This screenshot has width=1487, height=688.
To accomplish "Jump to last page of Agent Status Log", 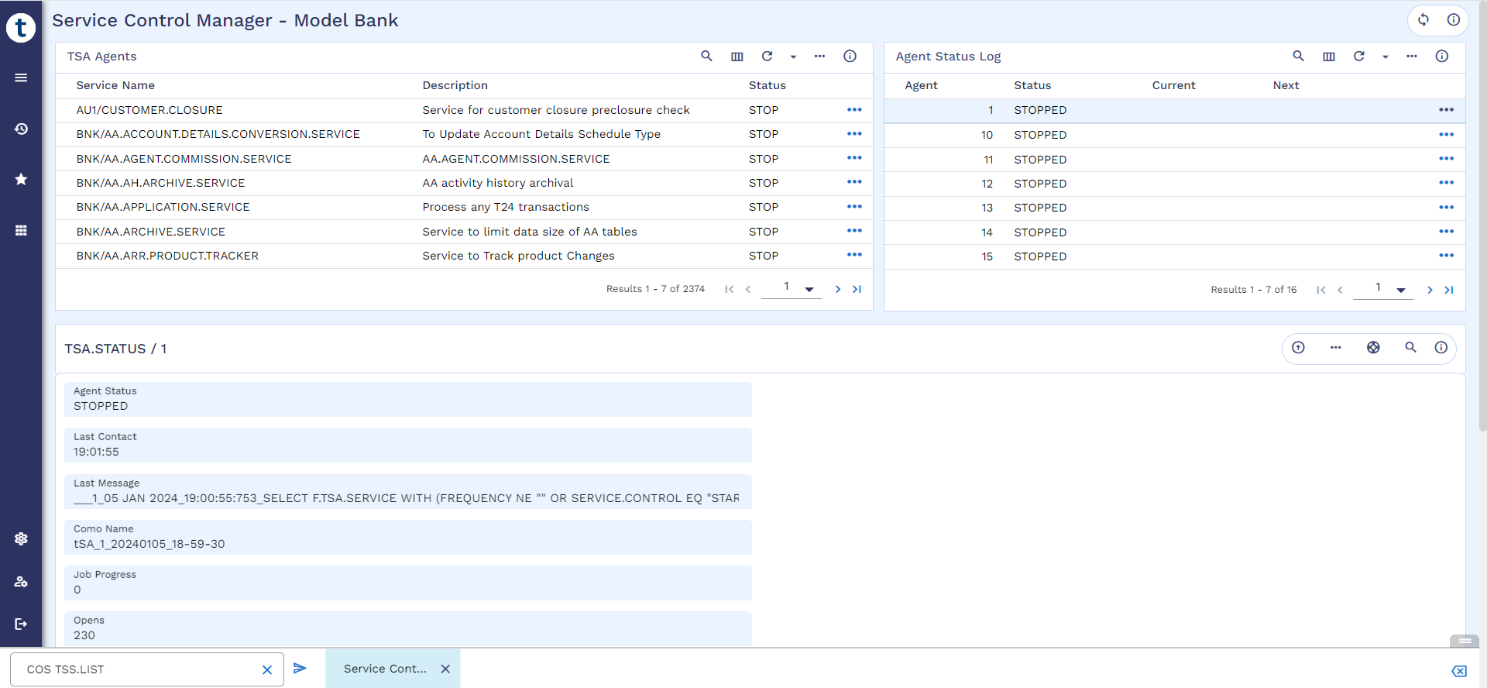I will coord(1449,290).
